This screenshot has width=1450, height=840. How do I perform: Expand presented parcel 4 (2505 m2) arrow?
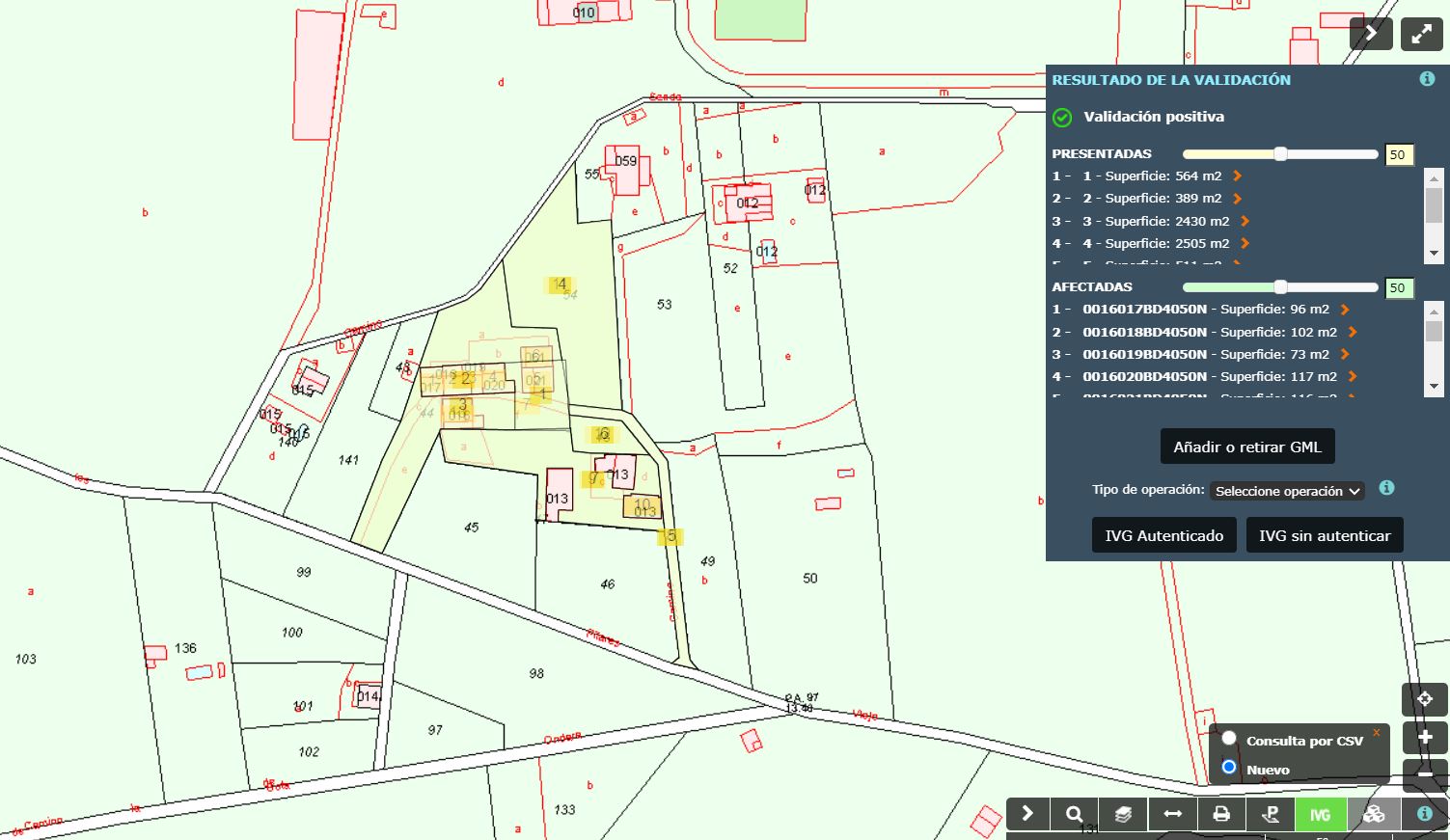1245,243
